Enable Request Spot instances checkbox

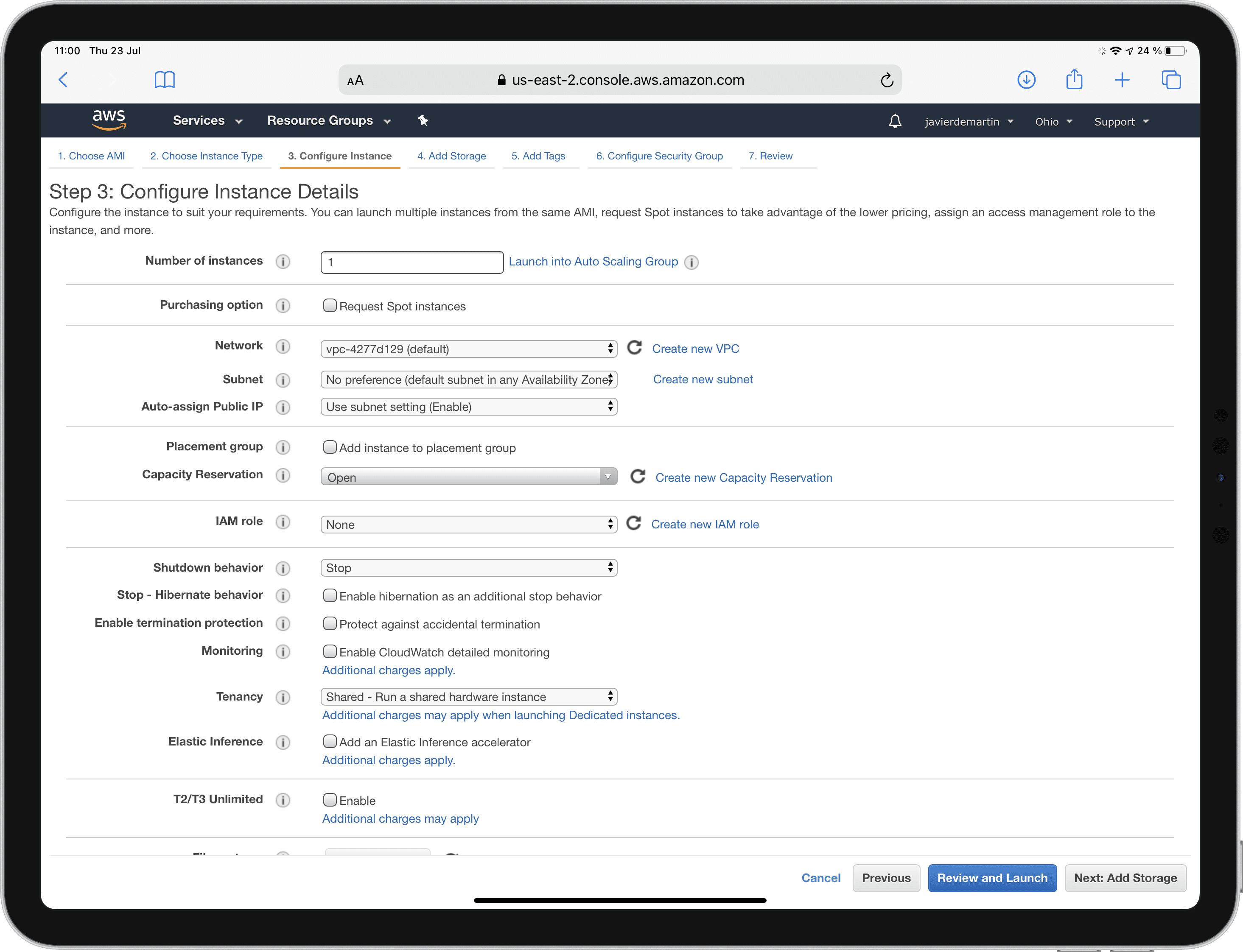pos(329,305)
